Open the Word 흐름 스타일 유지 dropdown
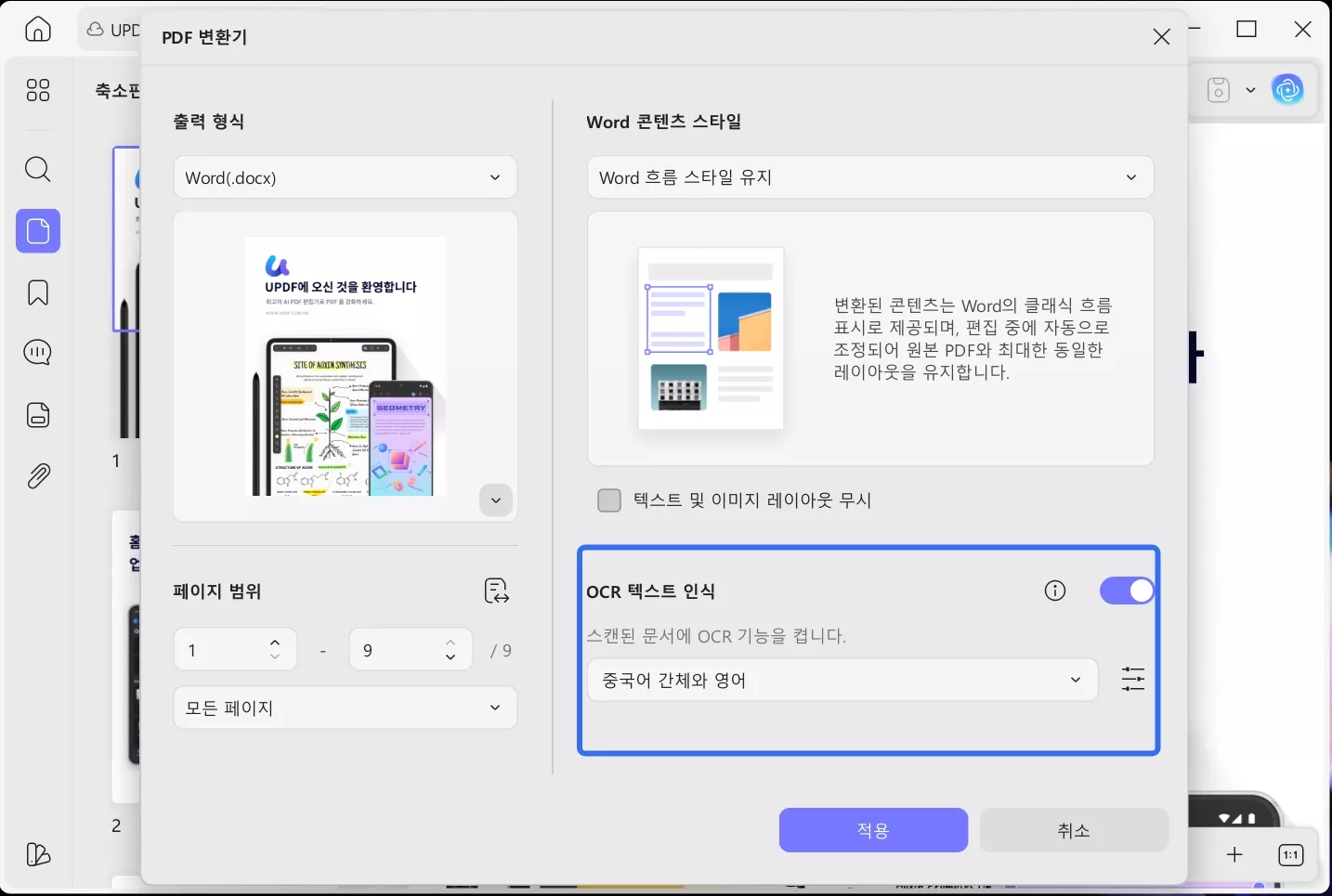 (x=869, y=177)
